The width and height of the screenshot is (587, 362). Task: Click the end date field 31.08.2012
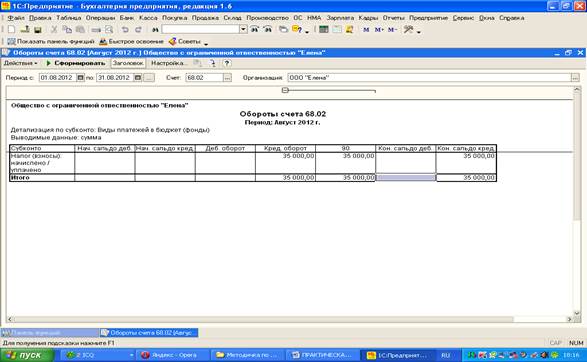(115, 77)
